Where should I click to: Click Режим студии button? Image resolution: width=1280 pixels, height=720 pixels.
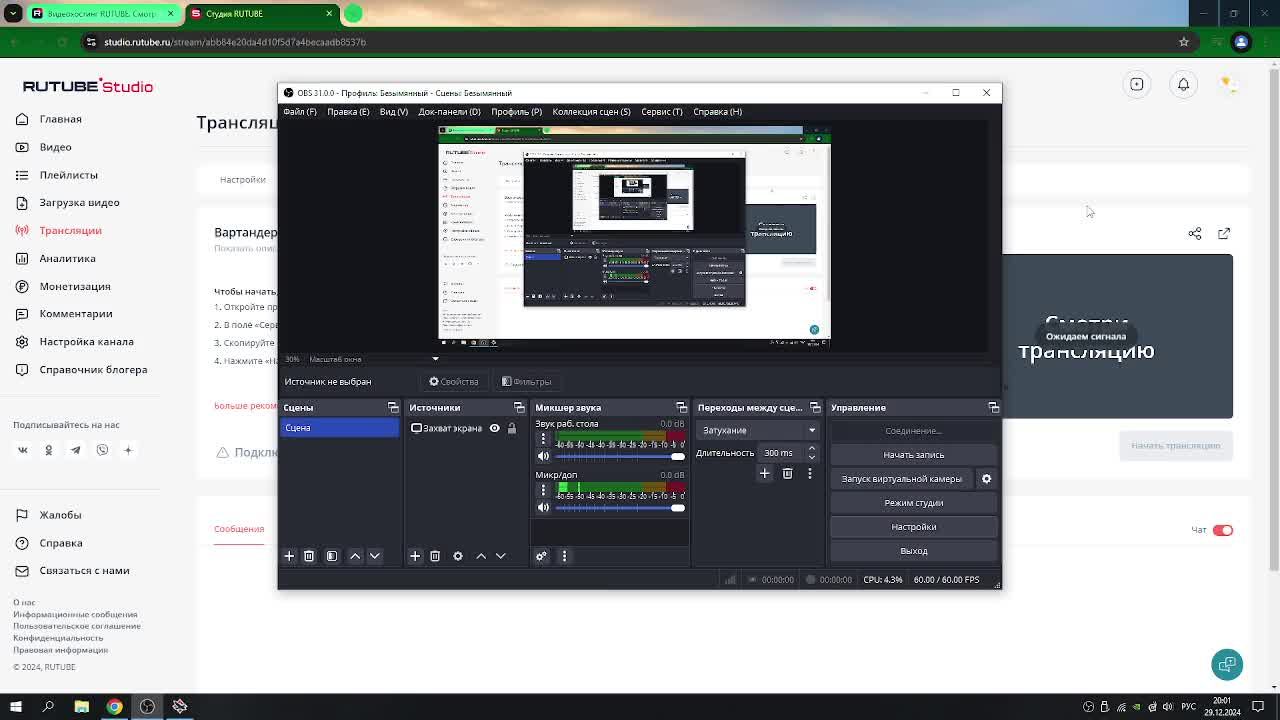pos(914,503)
